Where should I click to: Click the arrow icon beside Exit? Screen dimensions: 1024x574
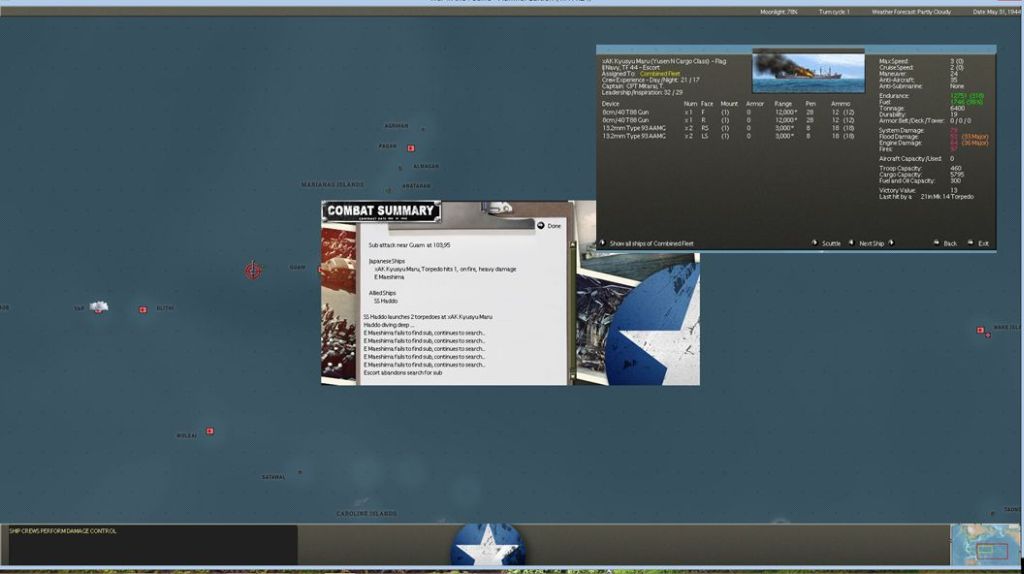970,243
